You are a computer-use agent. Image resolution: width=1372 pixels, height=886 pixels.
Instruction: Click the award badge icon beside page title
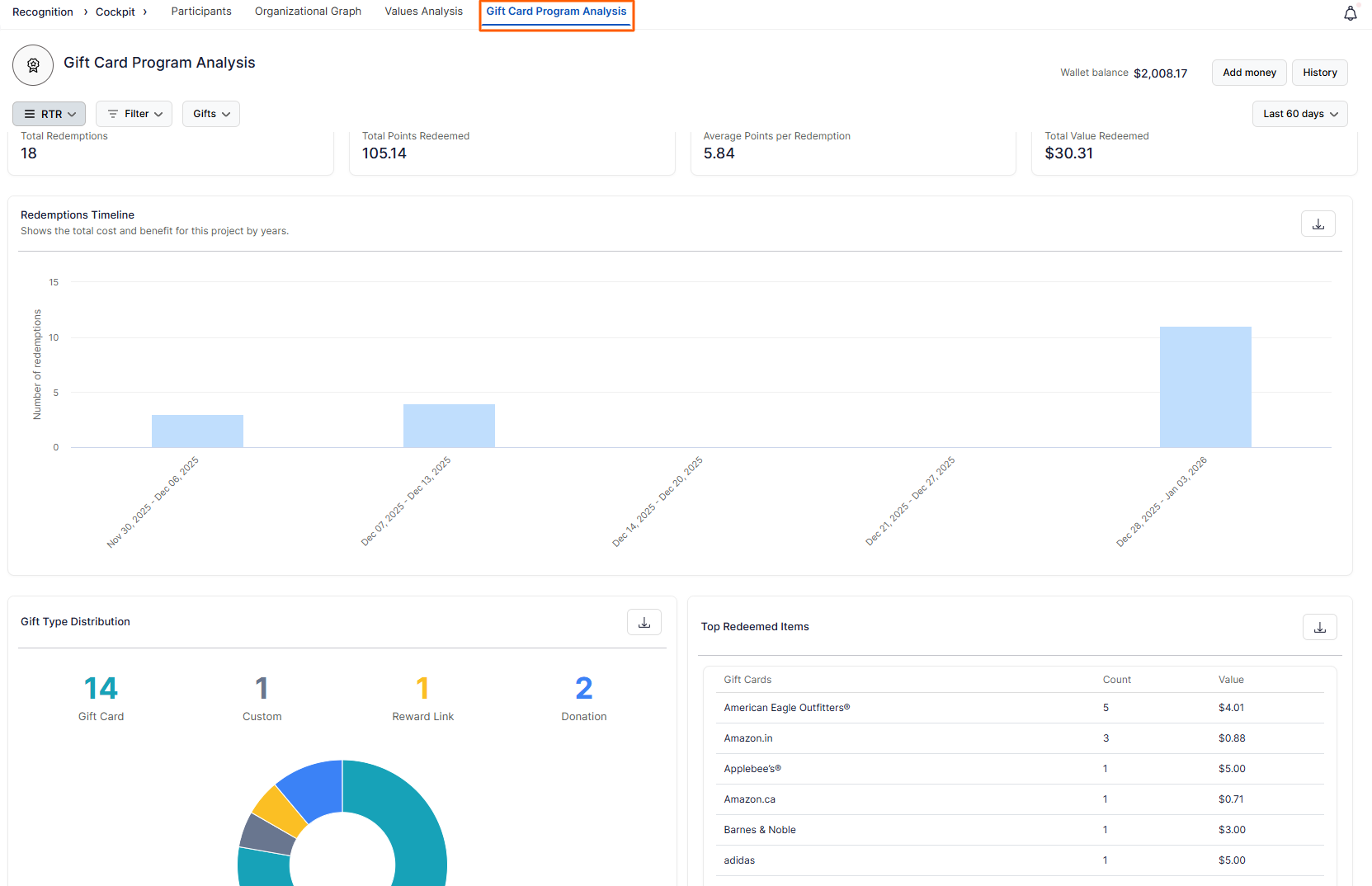pyautogui.click(x=33, y=65)
